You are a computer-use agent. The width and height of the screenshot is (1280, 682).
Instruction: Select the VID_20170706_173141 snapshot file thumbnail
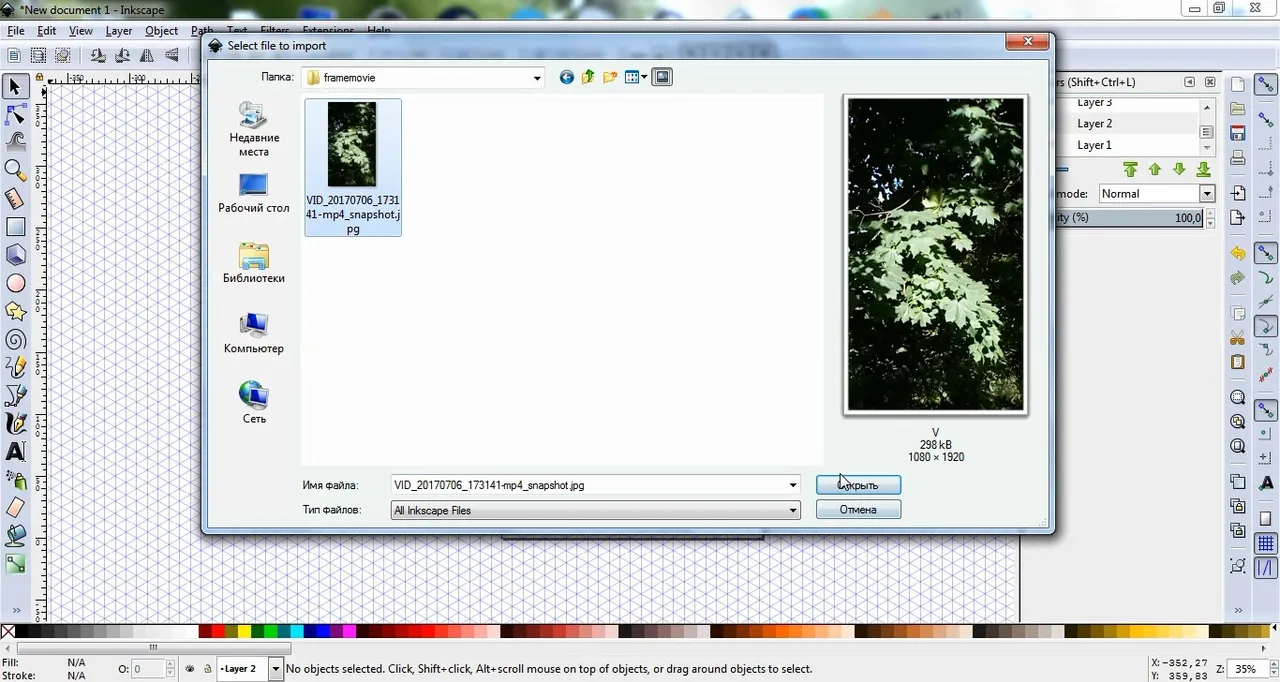pos(352,167)
